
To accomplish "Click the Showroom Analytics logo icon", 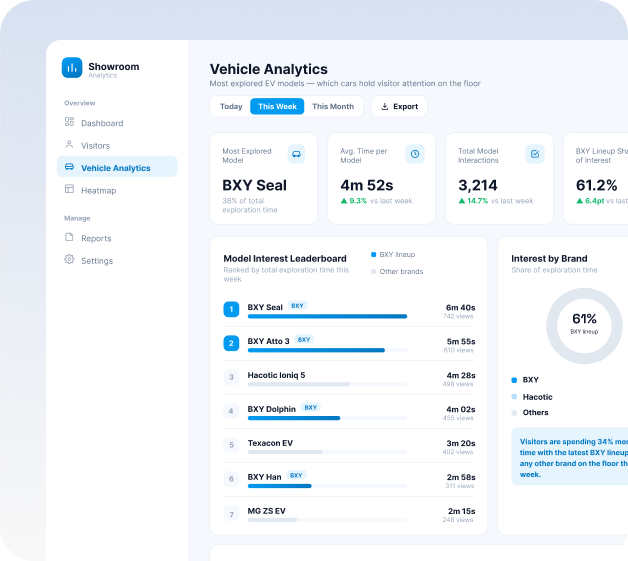I will tap(72, 67).
